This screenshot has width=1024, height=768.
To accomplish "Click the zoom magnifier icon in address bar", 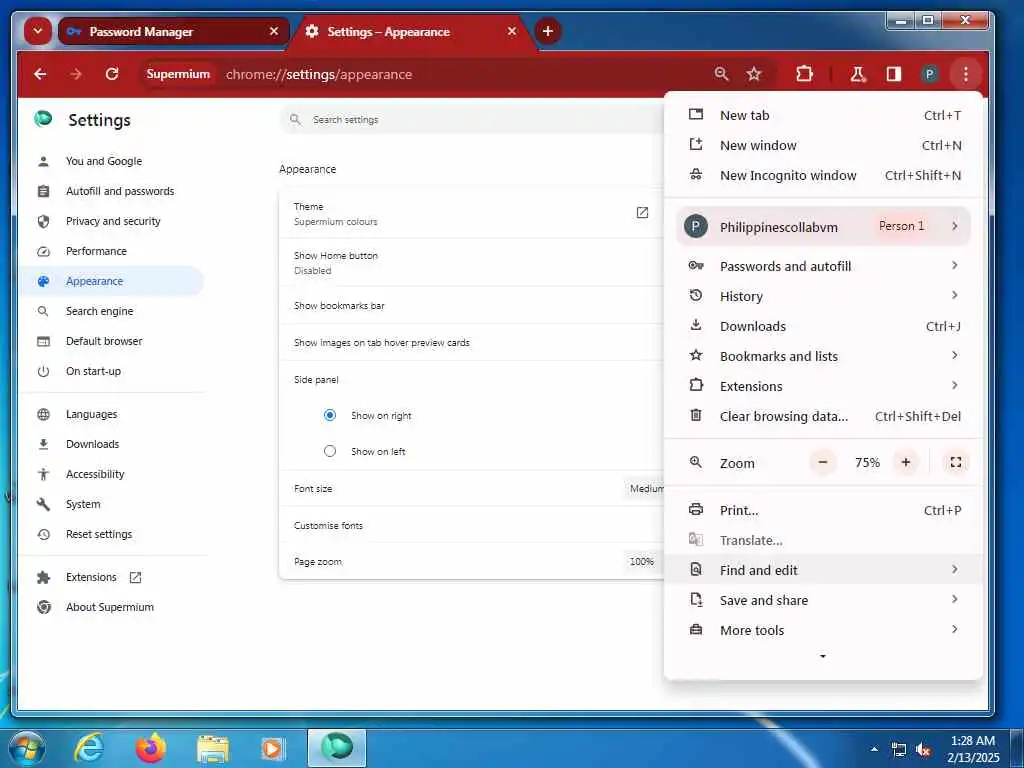I will point(721,74).
